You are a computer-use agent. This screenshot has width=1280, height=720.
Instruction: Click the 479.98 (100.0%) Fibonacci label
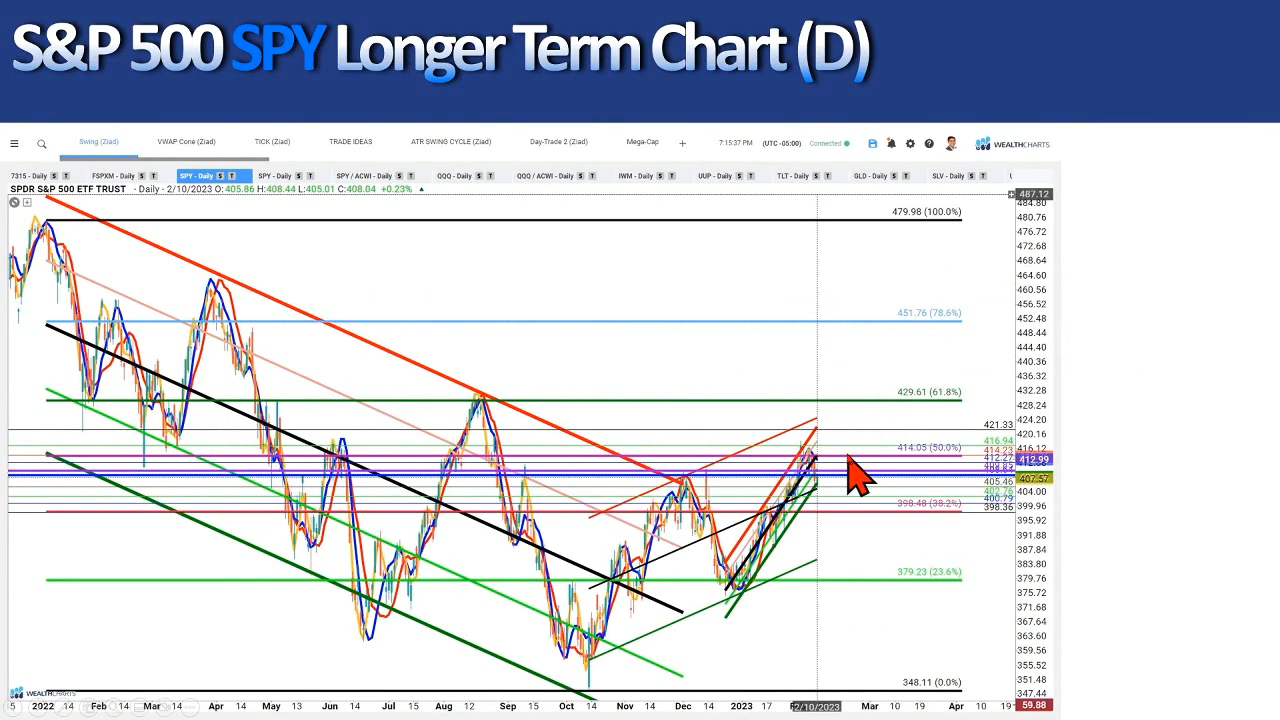(926, 212)
